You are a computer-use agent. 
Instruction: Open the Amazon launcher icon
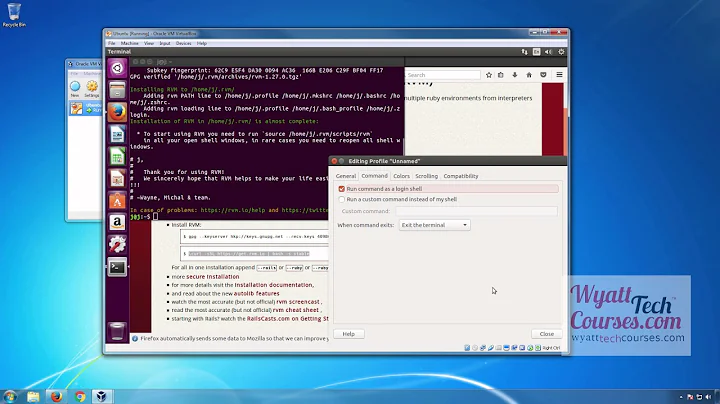(117, 223)
